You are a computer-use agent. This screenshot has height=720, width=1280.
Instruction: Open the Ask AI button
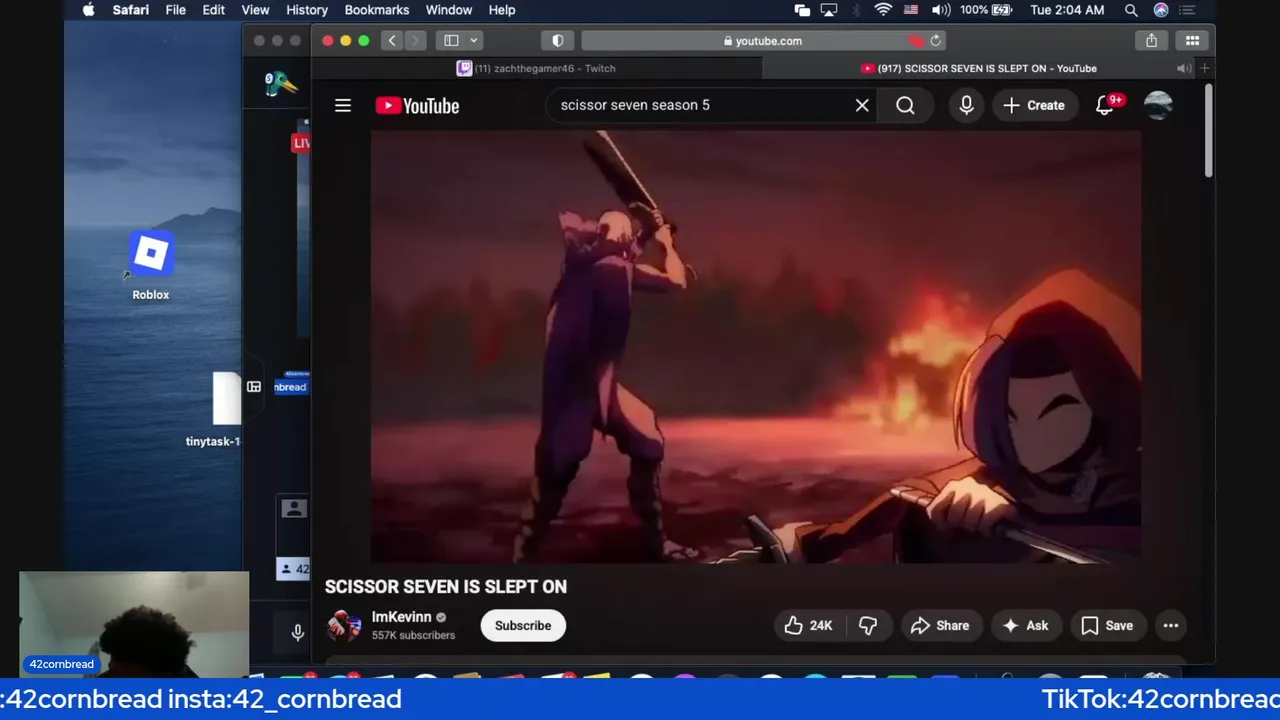[x=1025, y=625]
